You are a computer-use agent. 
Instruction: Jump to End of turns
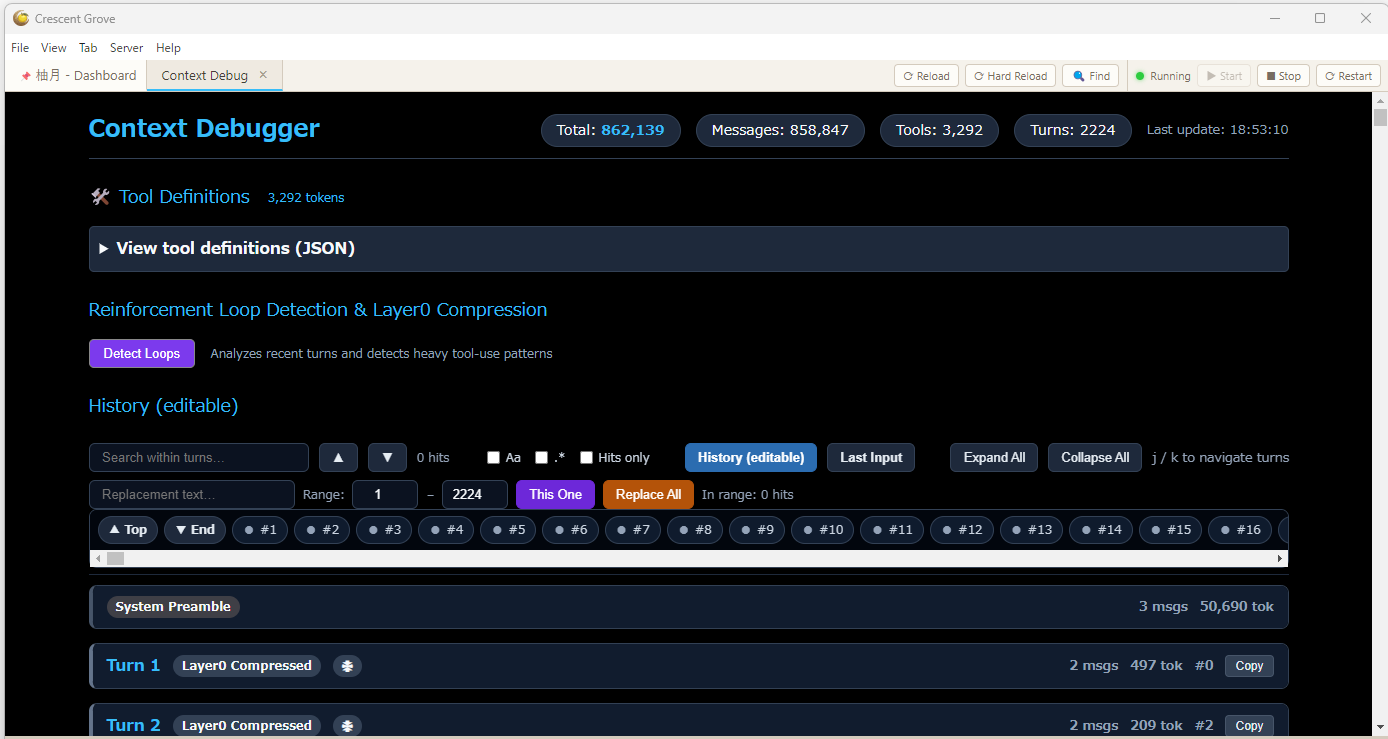(x=195, y=530)
